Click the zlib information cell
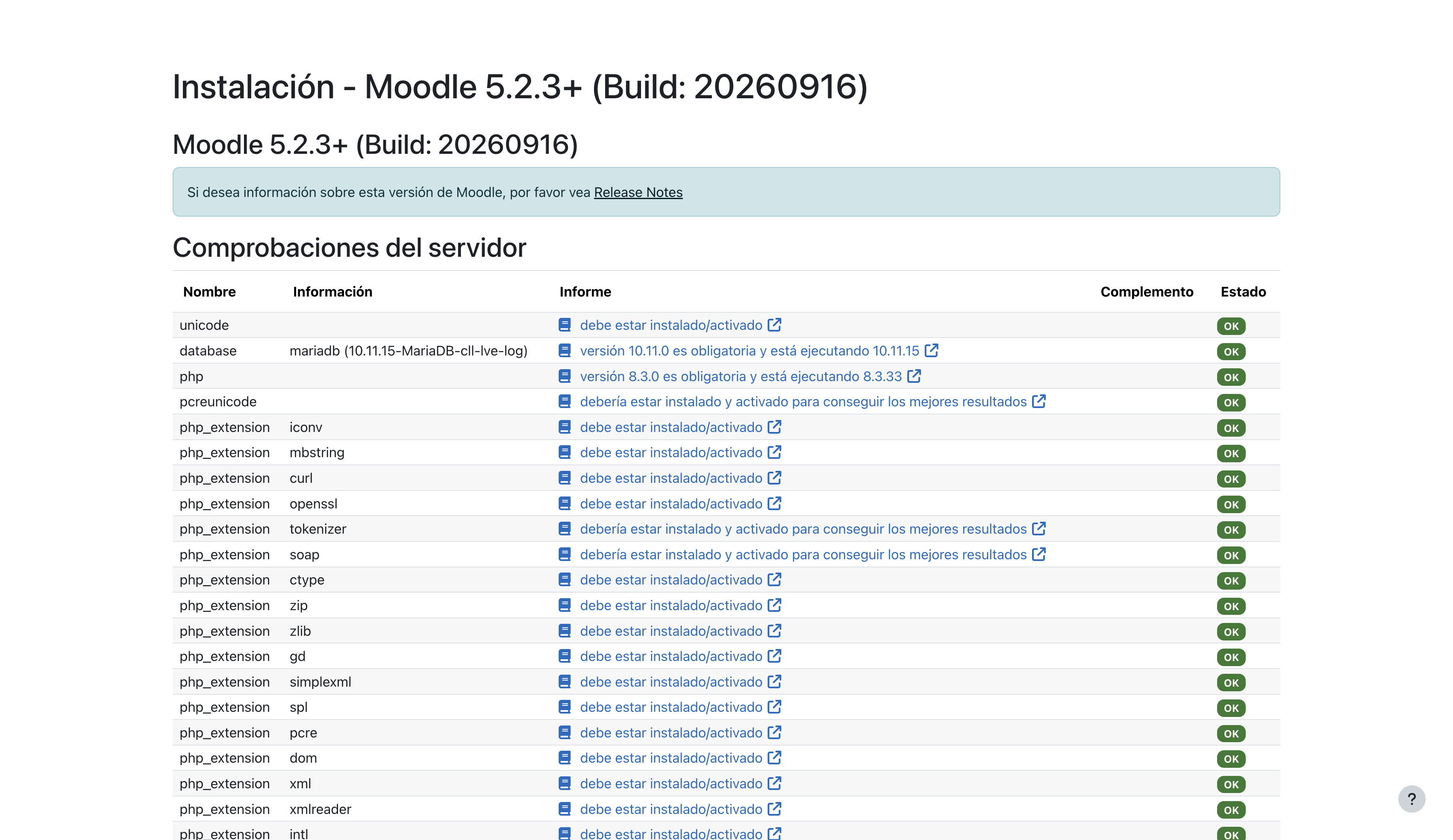 (x=300, y=631)
